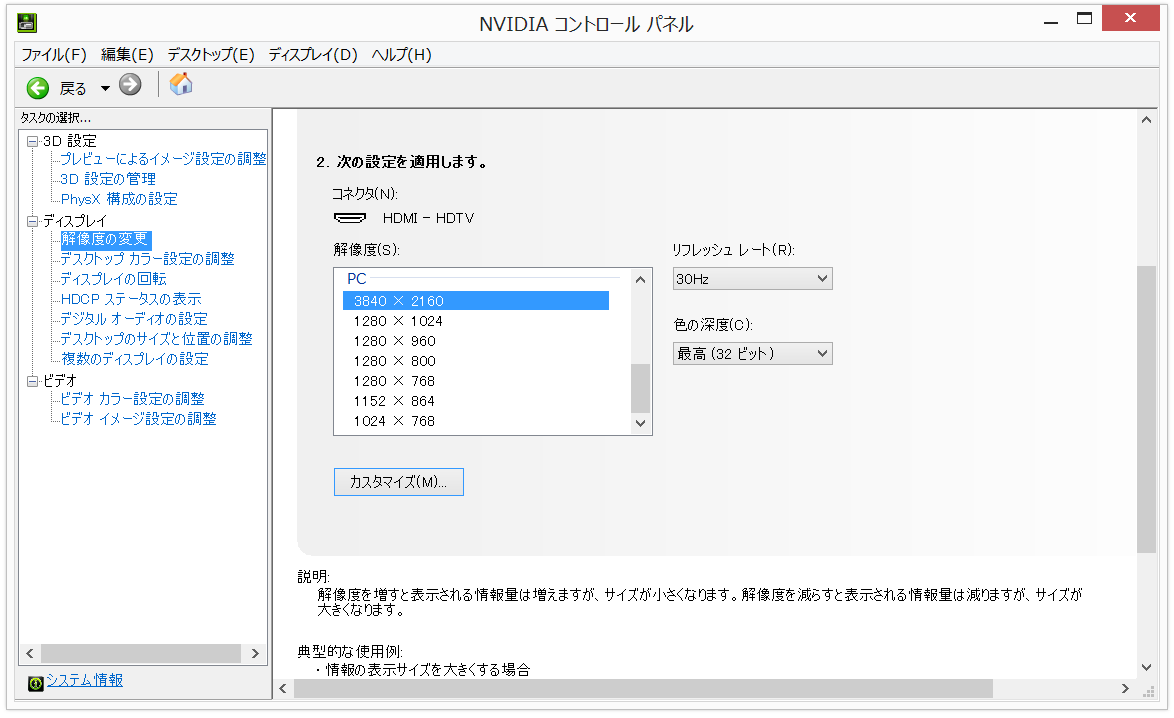
Task: Select the 1280 × 768 resolution
Action: (395, 381)
